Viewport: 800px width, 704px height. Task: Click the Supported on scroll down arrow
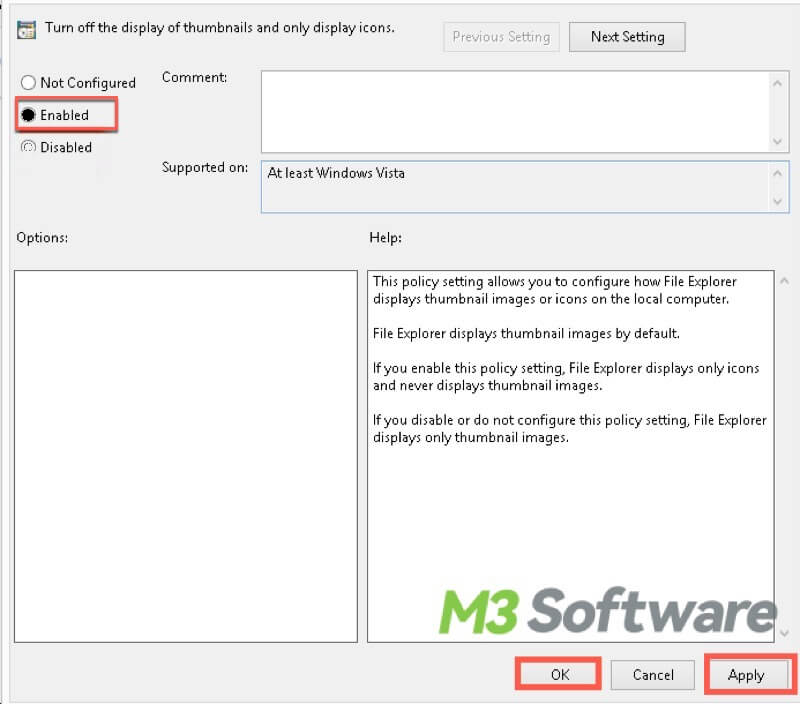(778, 202)
